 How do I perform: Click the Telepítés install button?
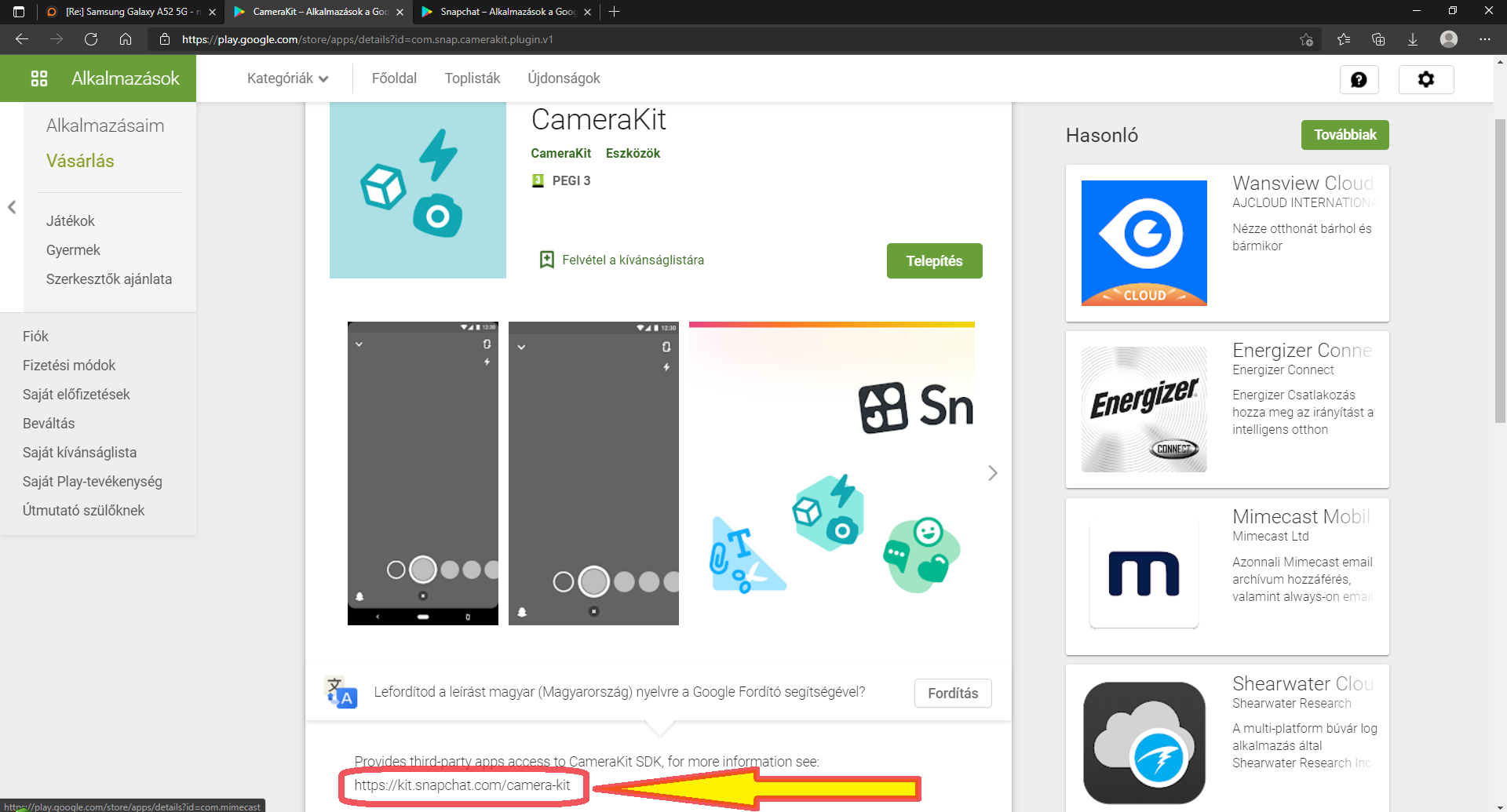934,260
